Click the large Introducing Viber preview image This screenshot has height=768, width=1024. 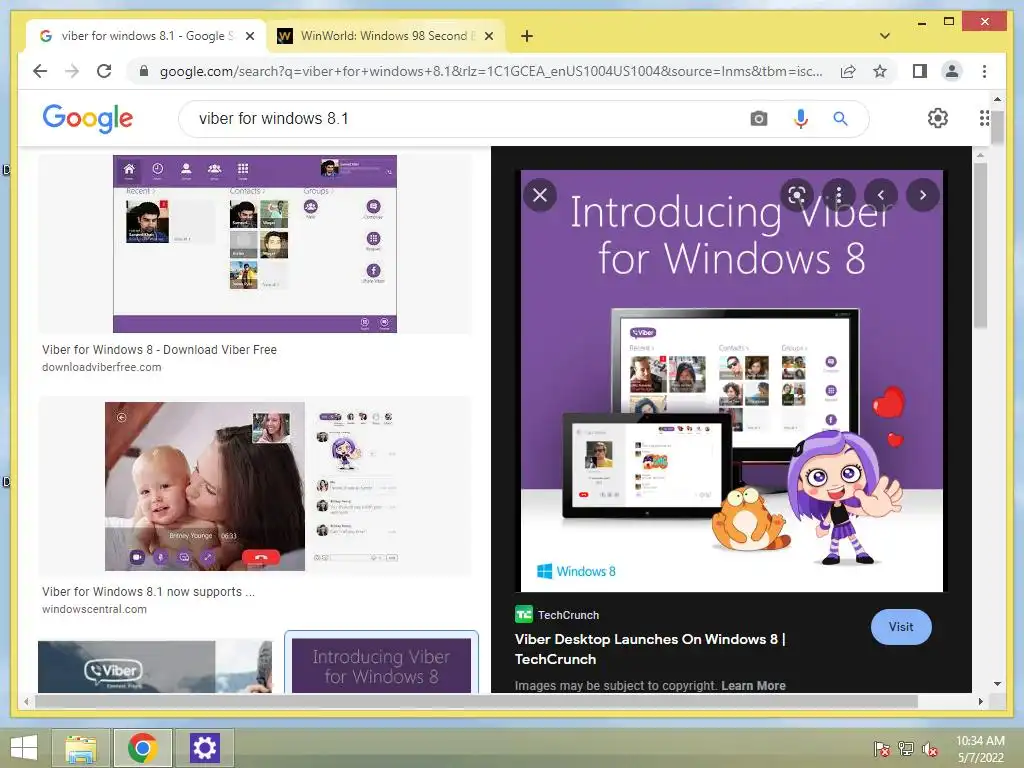pyautogui.click(x=731, y=381)
